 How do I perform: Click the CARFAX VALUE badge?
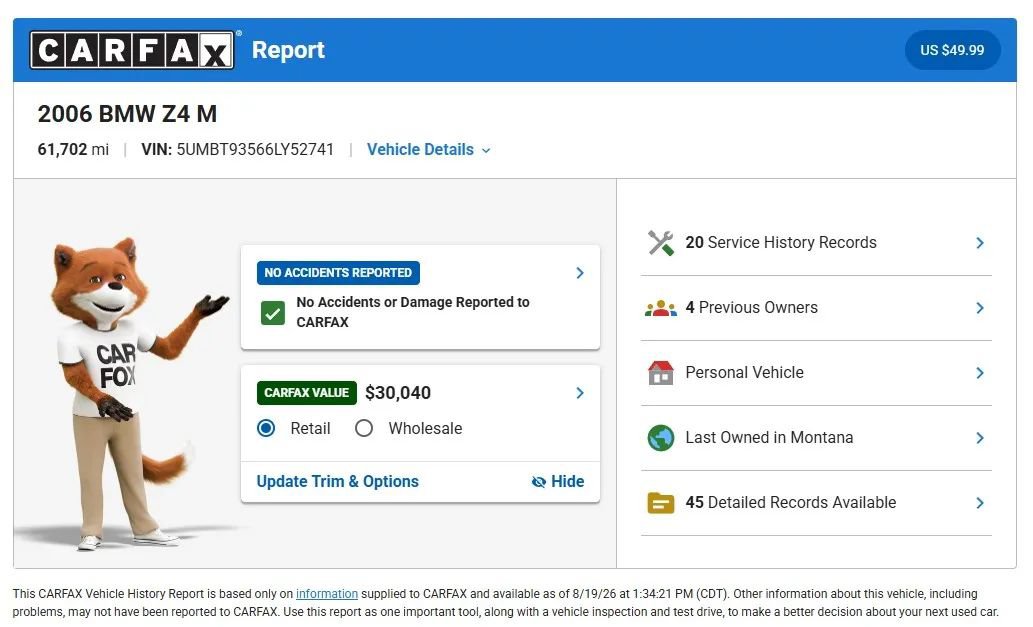[306, 393]
